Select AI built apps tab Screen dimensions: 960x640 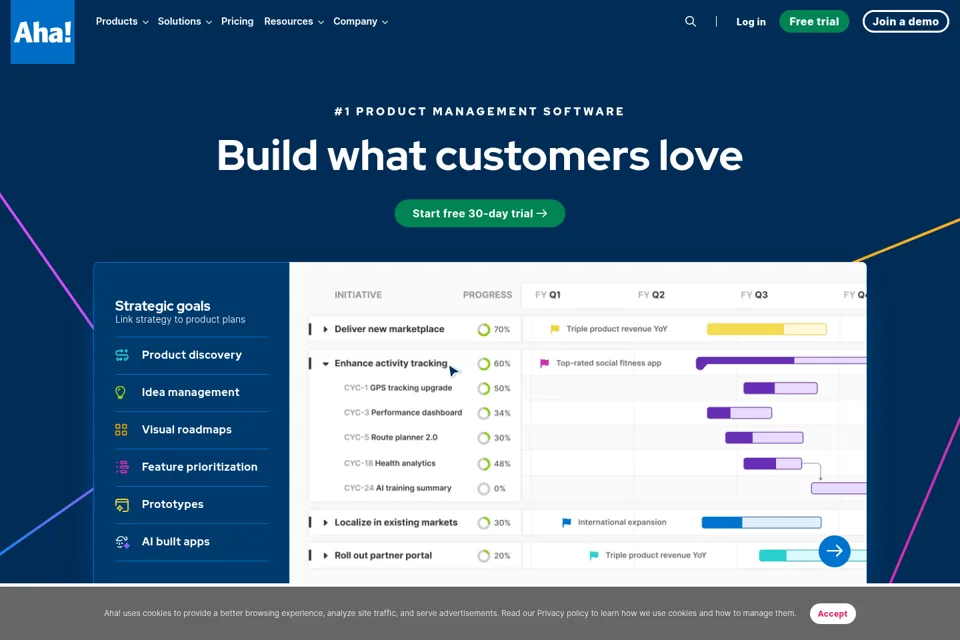click(x=191, y=542)
